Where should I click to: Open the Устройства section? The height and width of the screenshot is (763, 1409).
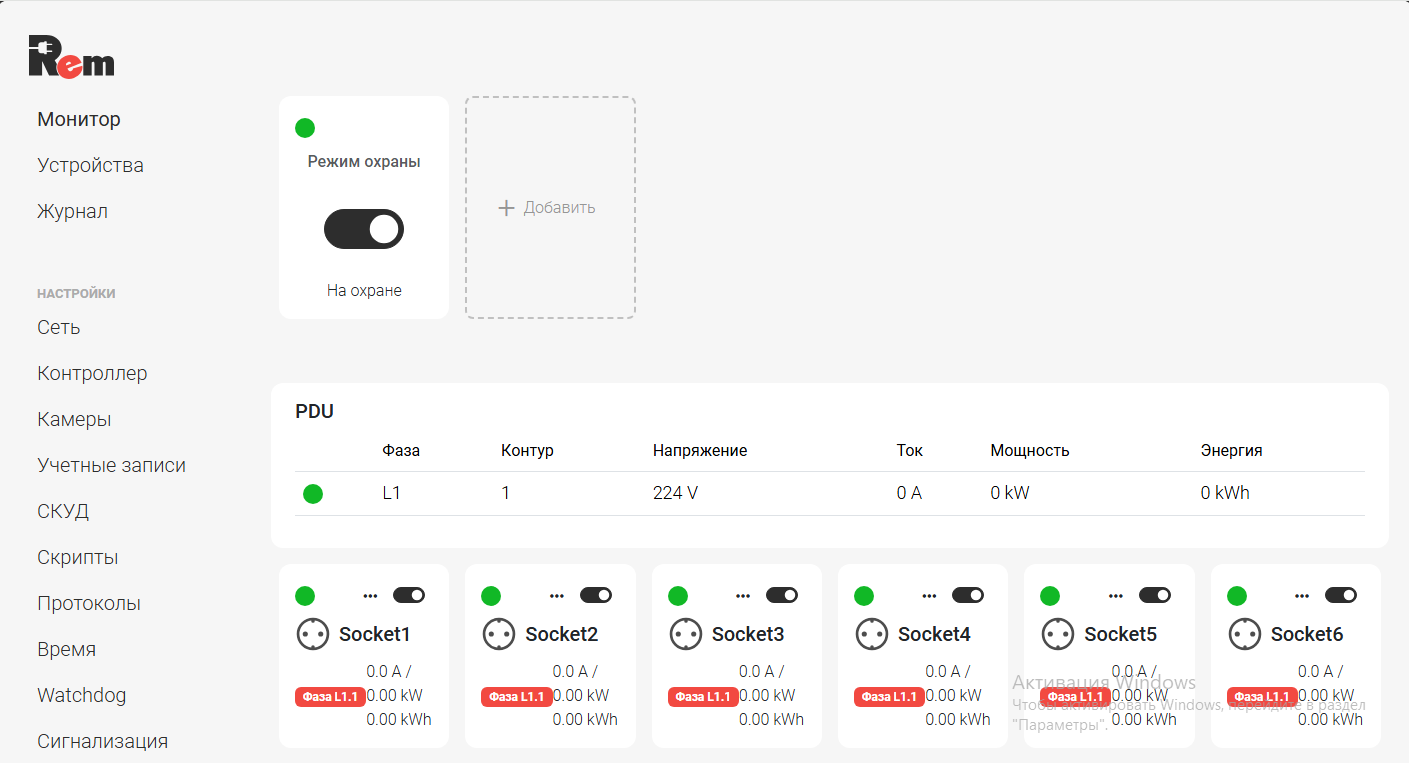(x=90, y=165)
